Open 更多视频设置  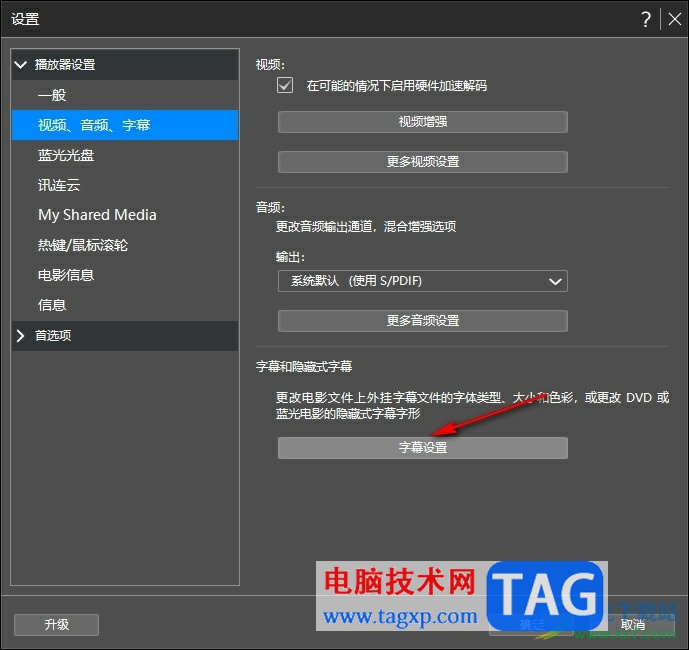(422, 162)
